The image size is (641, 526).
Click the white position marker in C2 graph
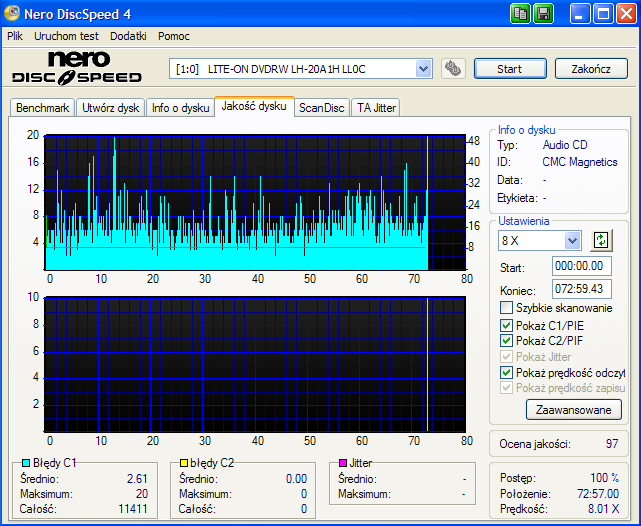pos(427,365)
